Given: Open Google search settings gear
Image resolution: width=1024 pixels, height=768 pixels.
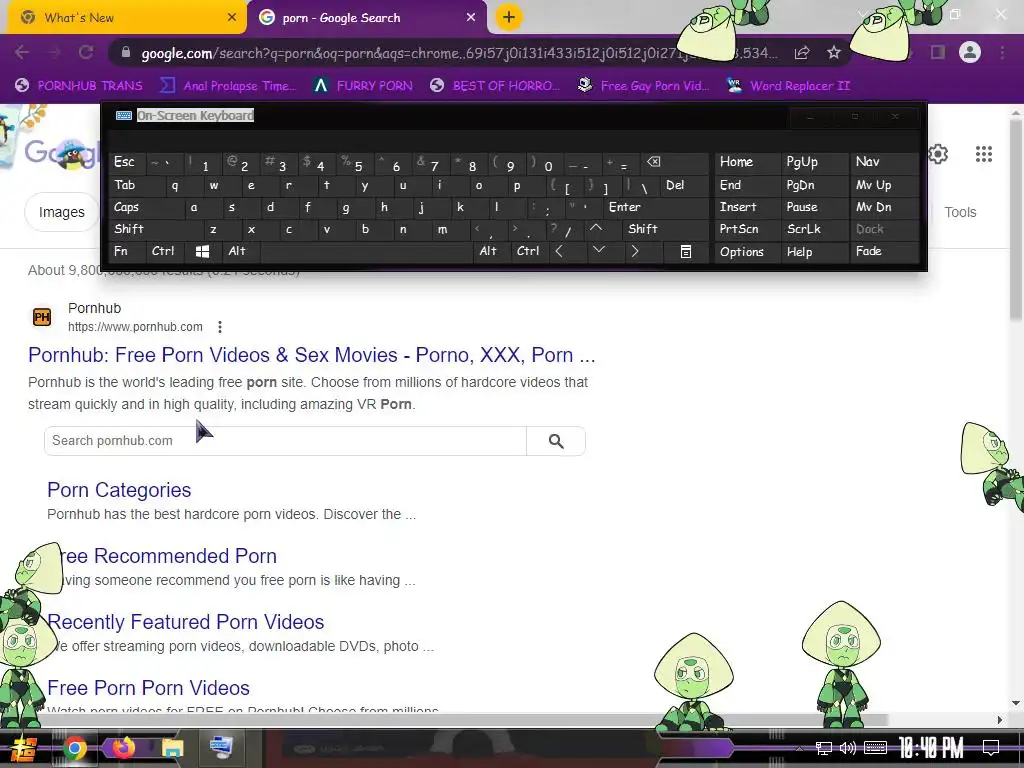Looking at the screenshot, I should [x=938, y=154].
